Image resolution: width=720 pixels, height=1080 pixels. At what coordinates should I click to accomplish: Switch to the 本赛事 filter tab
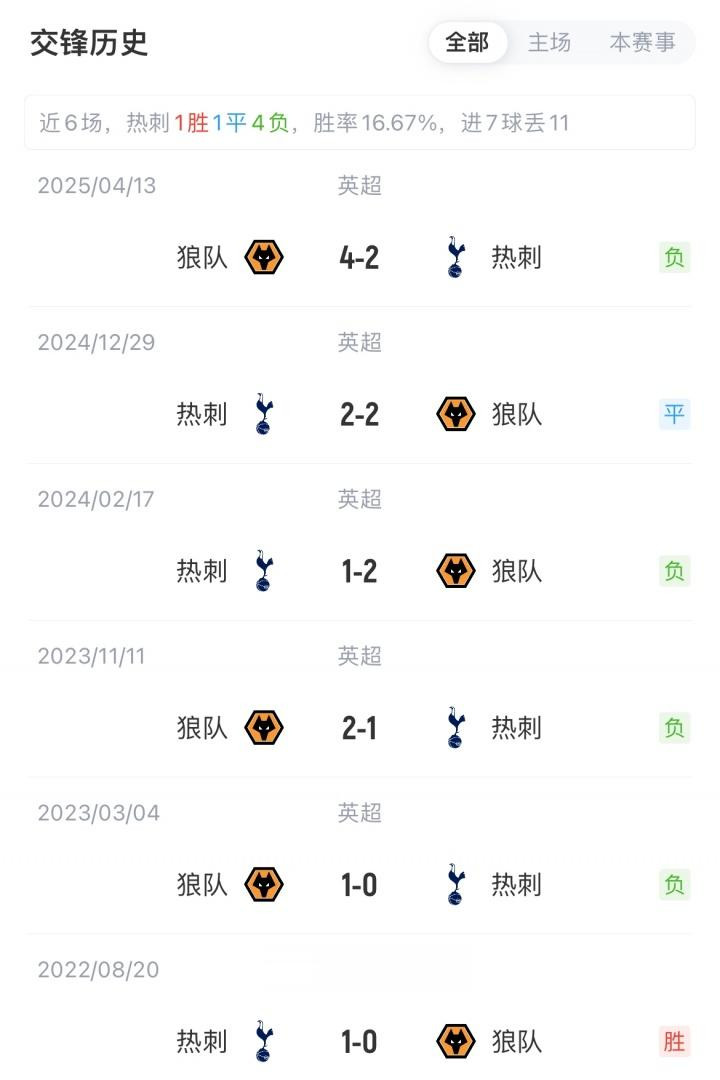pyautogui.click(x=642, y=43)
